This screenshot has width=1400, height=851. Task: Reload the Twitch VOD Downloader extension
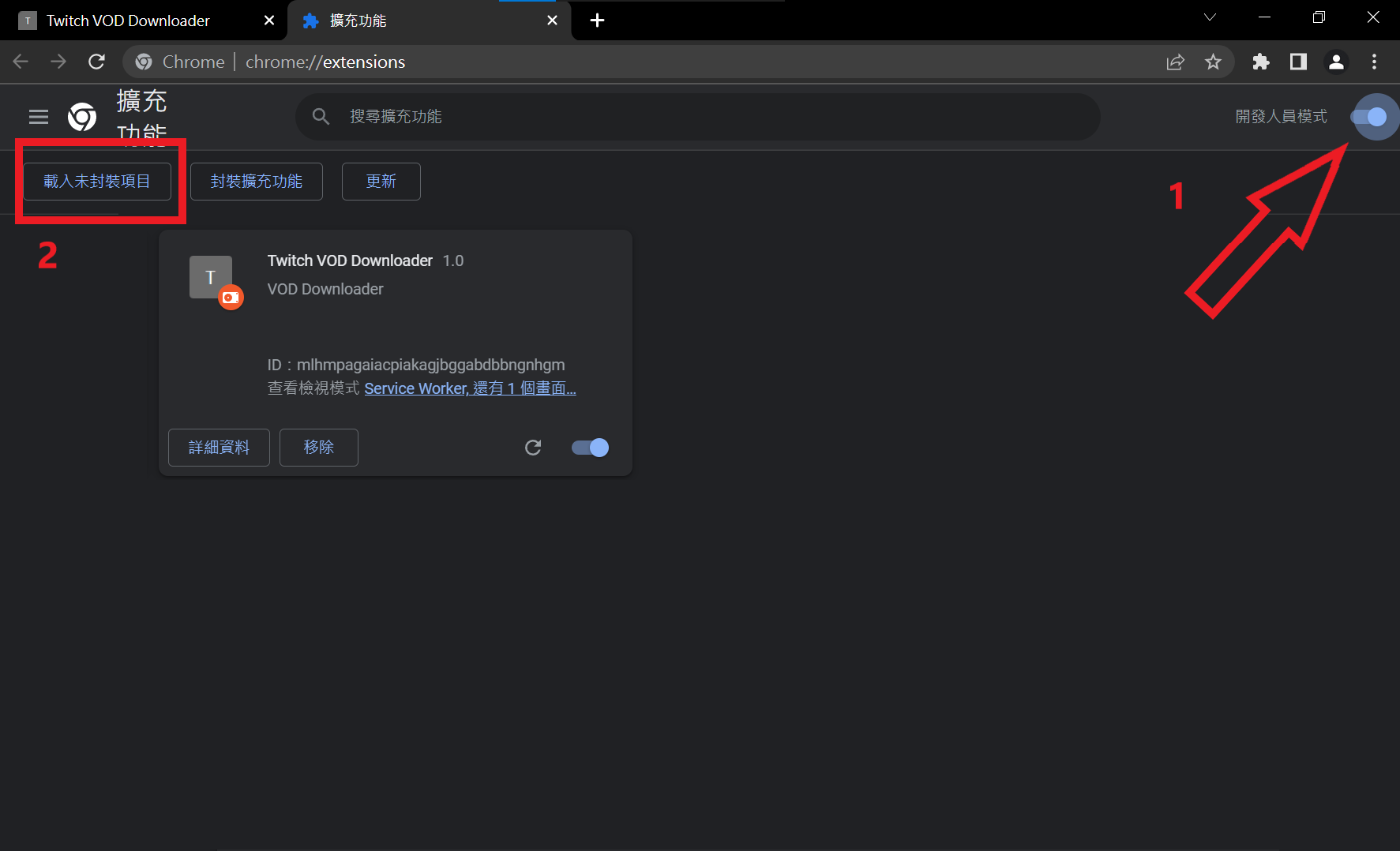point(533,448)
